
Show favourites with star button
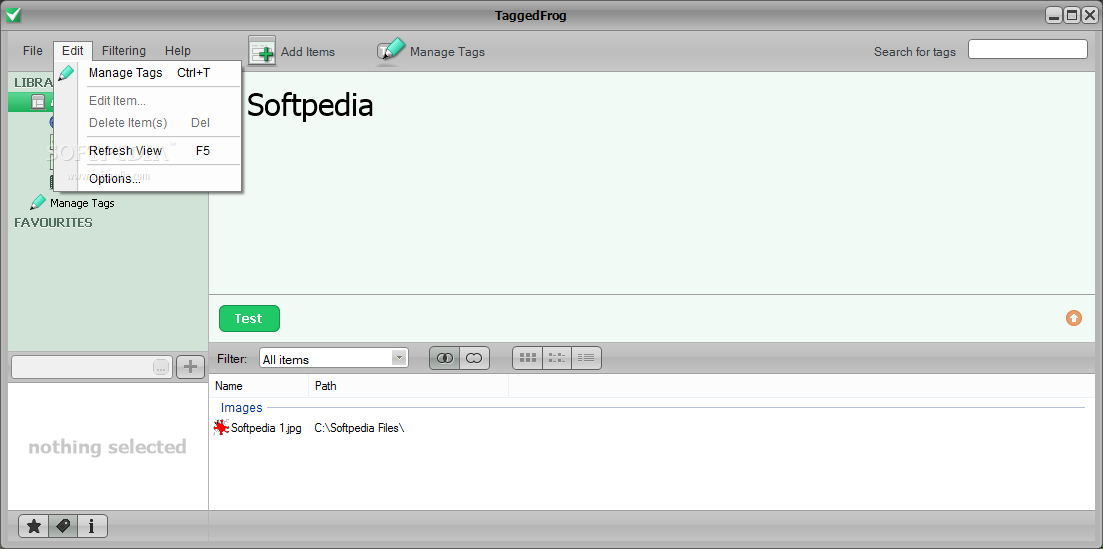(x=34, y=526)
